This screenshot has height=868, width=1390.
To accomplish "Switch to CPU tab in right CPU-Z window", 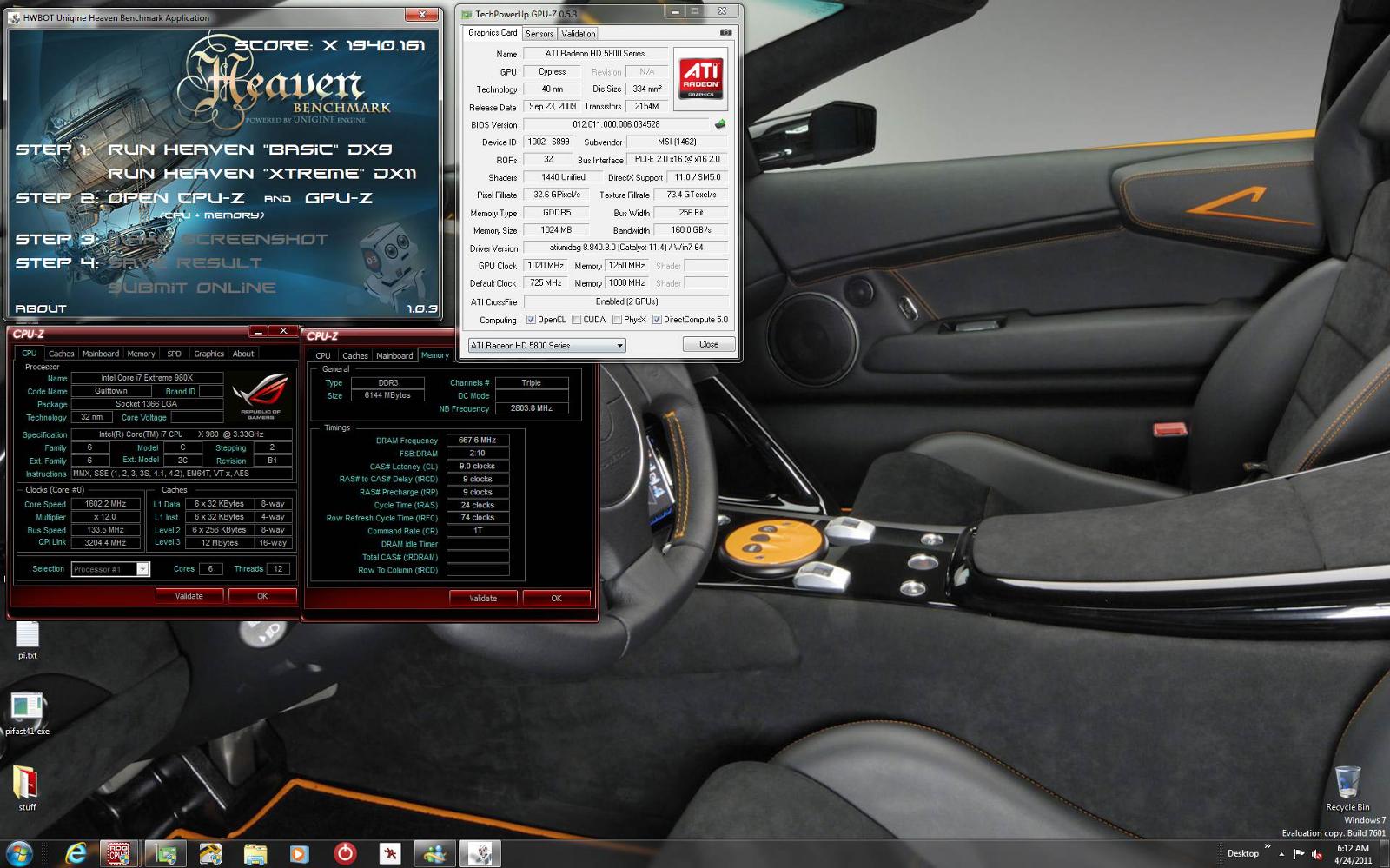I will (x=323, y=355).
